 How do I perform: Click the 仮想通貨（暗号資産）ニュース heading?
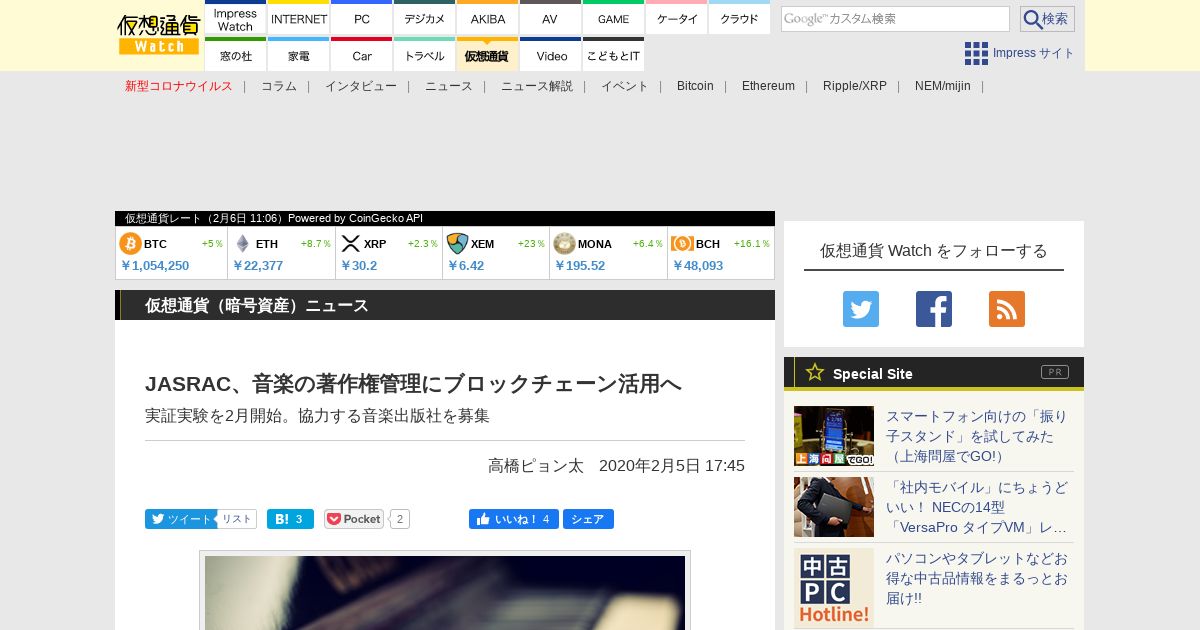(257, 305)
